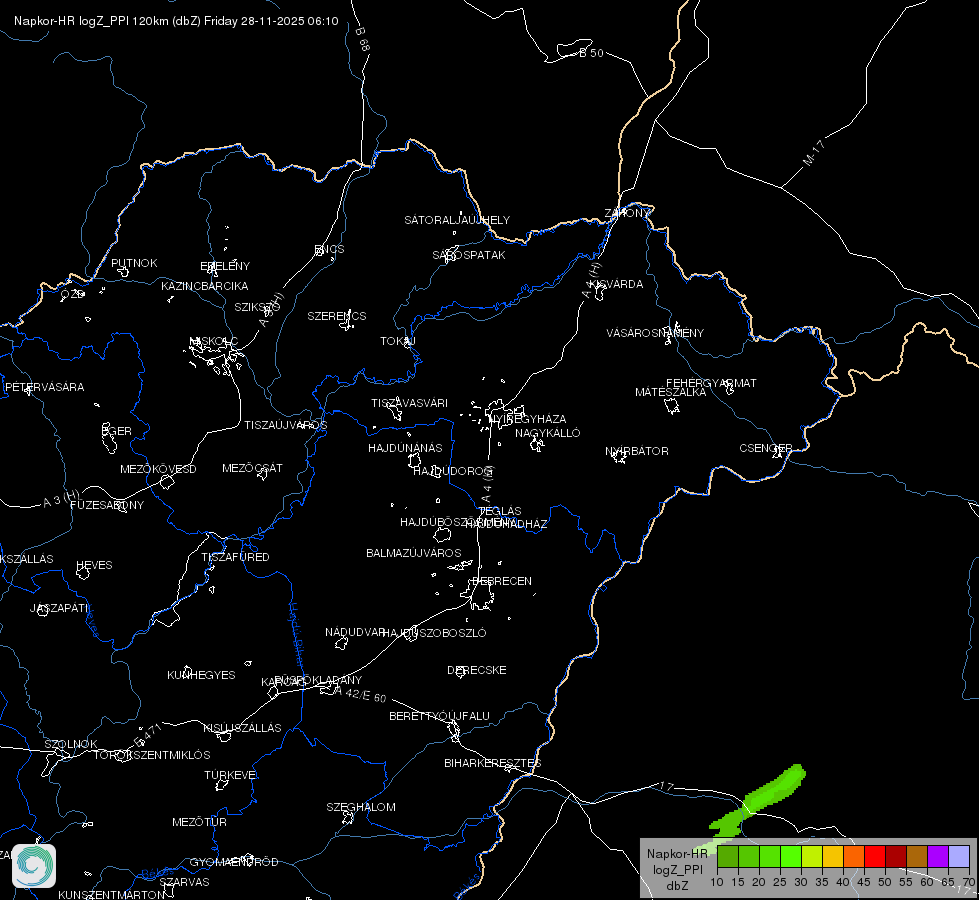Screen dimensions: 979x900
Task: Click the BERETTYÓÚJFALU label
Action: tap(440, 716)
